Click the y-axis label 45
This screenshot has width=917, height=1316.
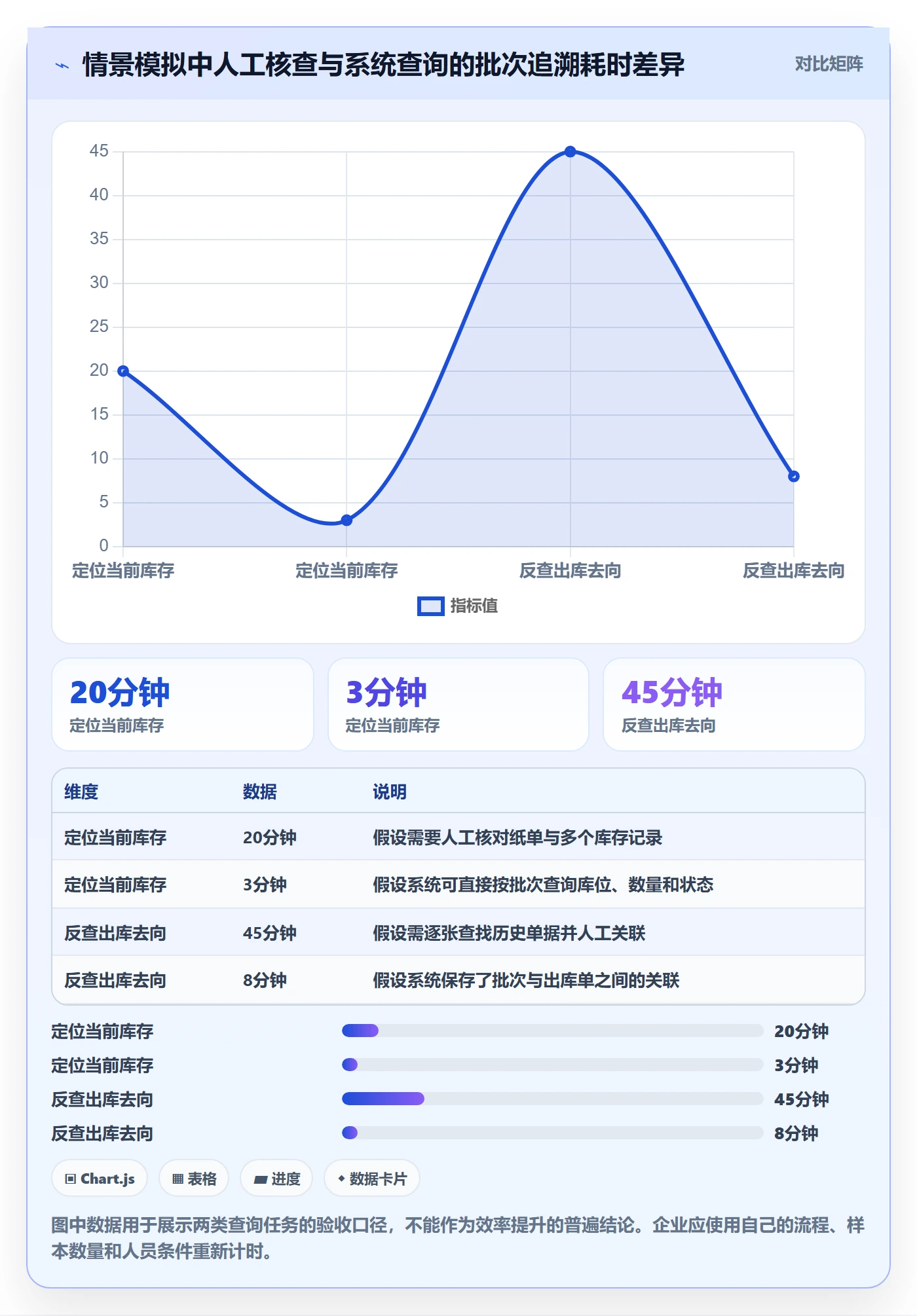(x=99, y=151)
